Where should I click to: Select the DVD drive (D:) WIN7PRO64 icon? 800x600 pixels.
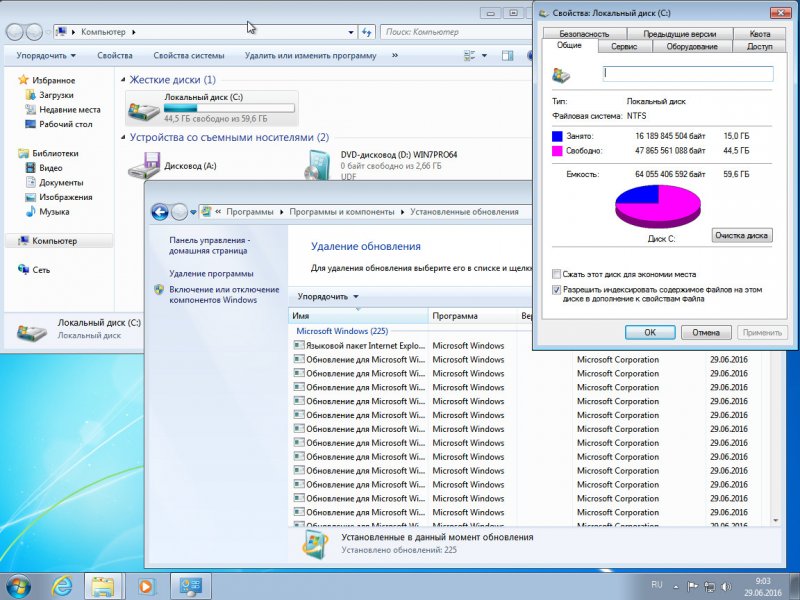(x=318, y=165)
